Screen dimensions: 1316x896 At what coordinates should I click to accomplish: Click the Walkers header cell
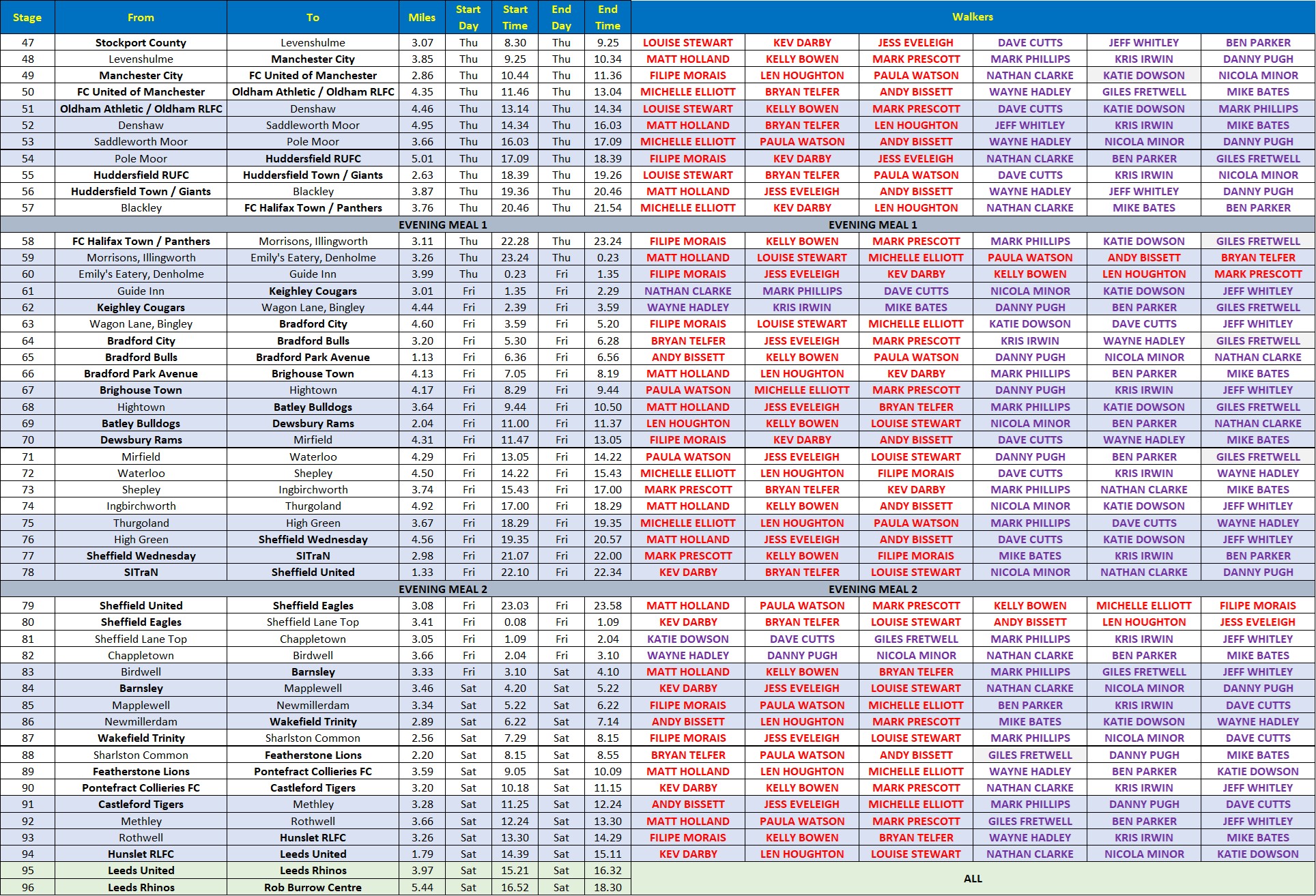coord(973,16)
